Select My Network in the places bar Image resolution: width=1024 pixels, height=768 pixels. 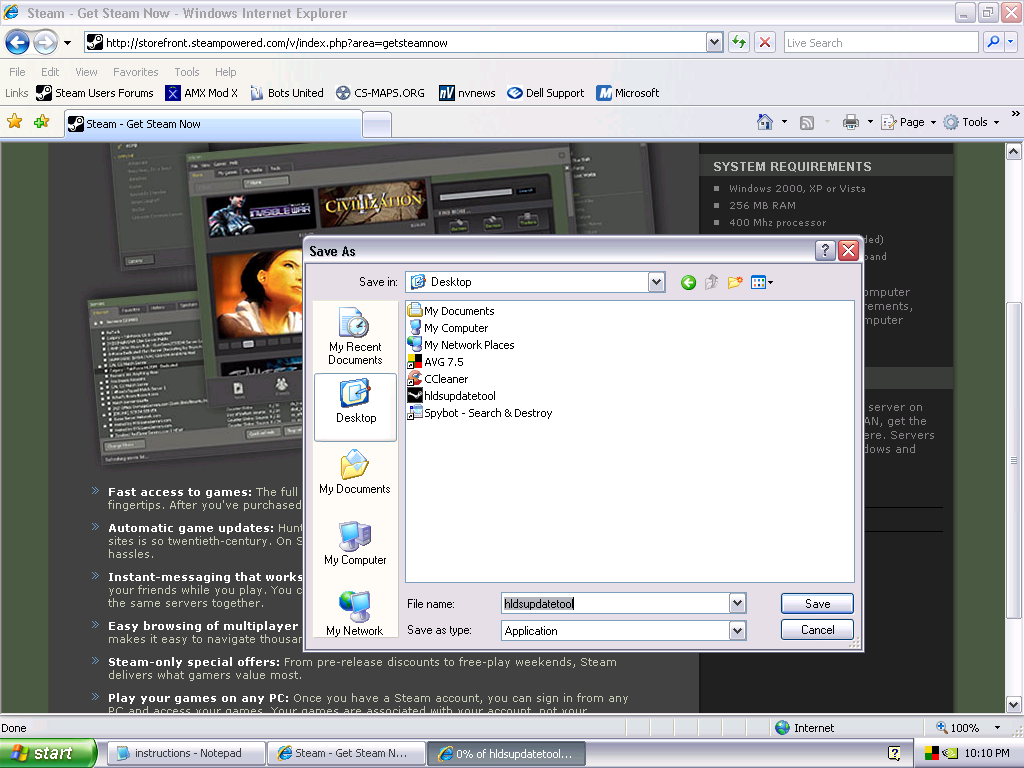(x=355, y=614)
